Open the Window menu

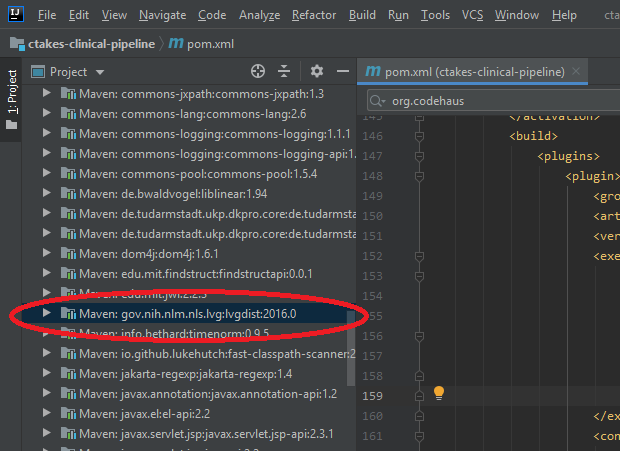tap(517, 15)
